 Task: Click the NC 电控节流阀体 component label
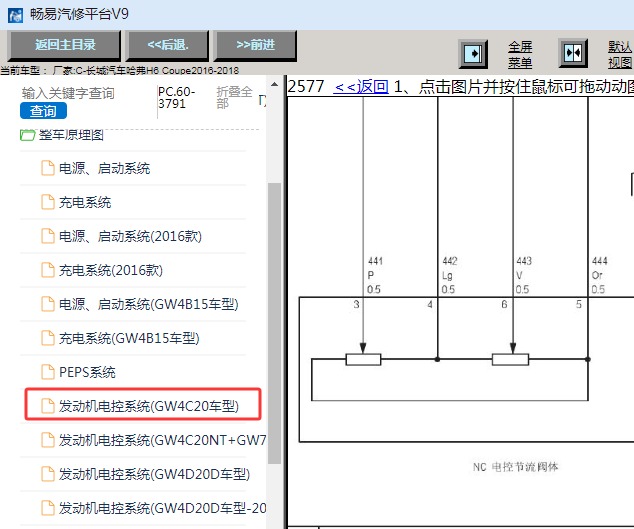(516, 467)
